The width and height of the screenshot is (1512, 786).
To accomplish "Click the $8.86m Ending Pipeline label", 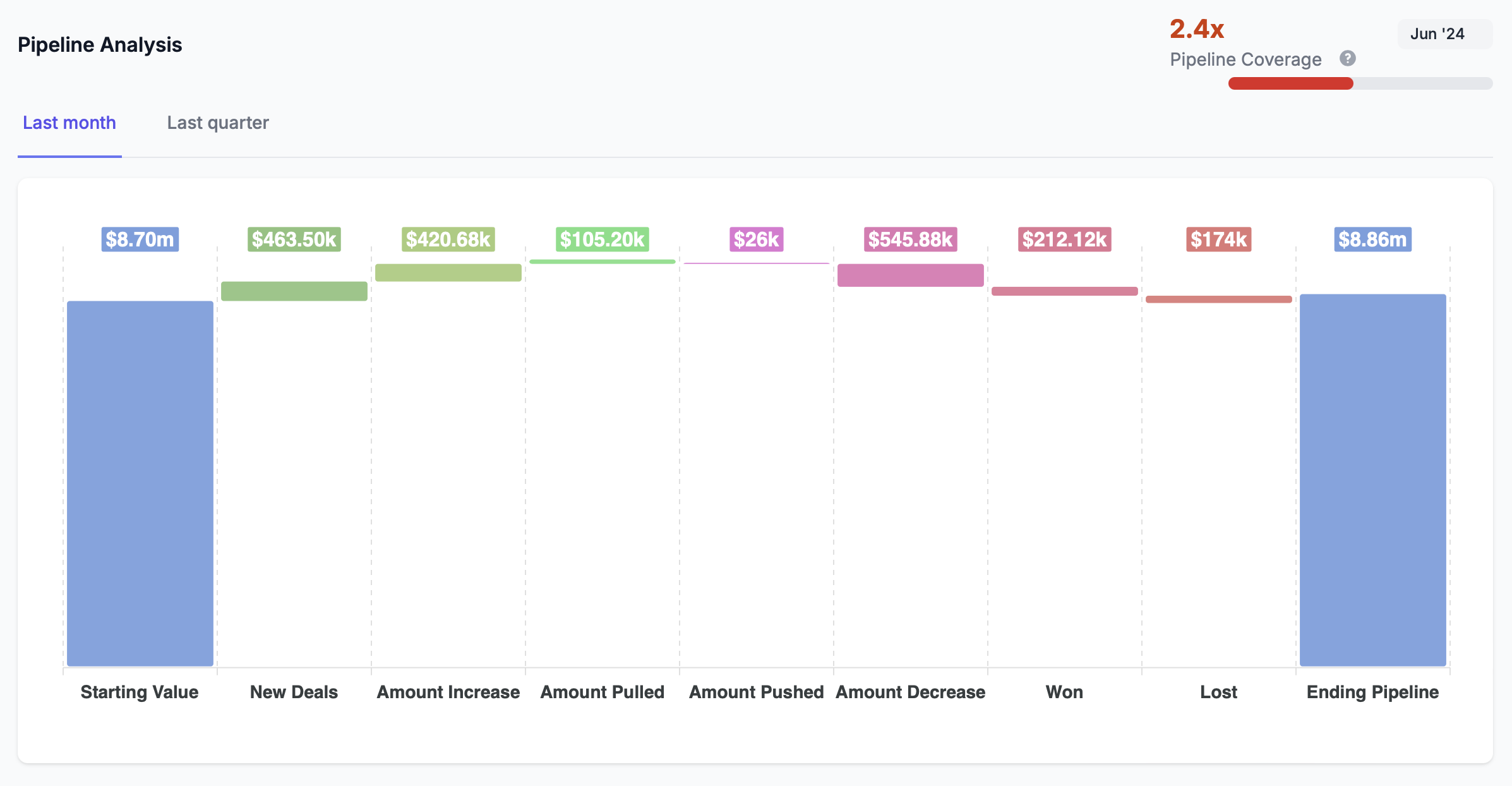I will [1372, 239].
